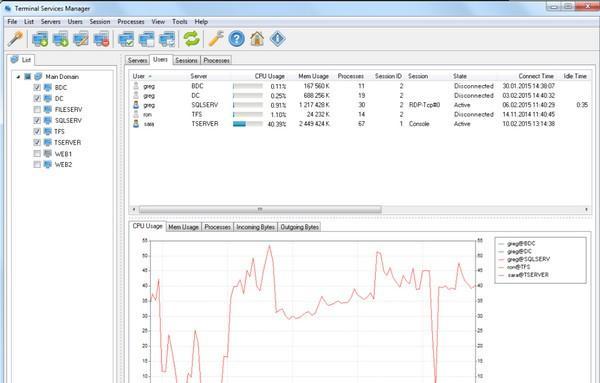Open the Tools menu
Viewport: 600px width, 383px height.
tap(179, 22)
